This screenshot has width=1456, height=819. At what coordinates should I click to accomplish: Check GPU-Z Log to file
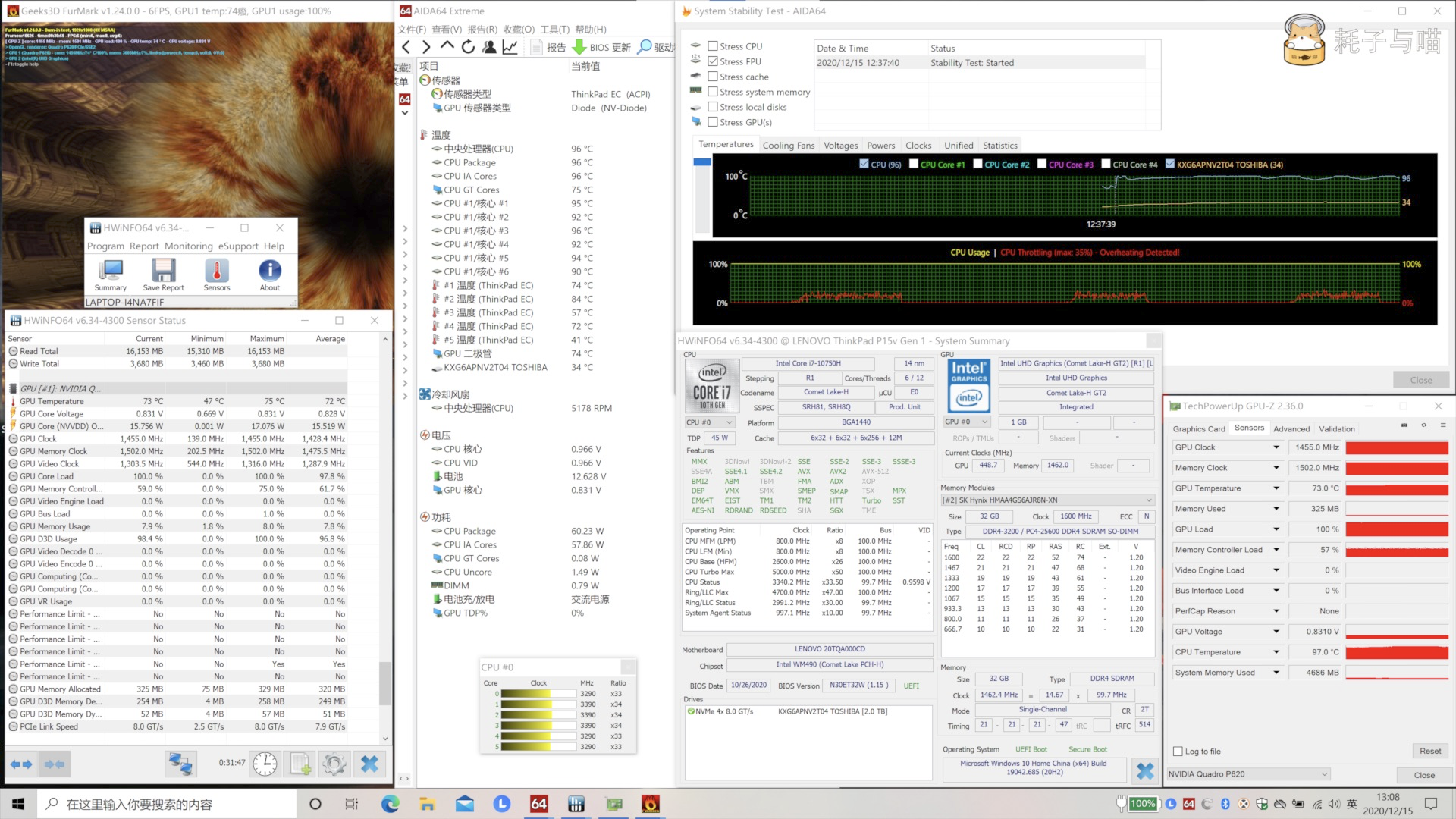pyautogui.click(x=1178, y=752)
